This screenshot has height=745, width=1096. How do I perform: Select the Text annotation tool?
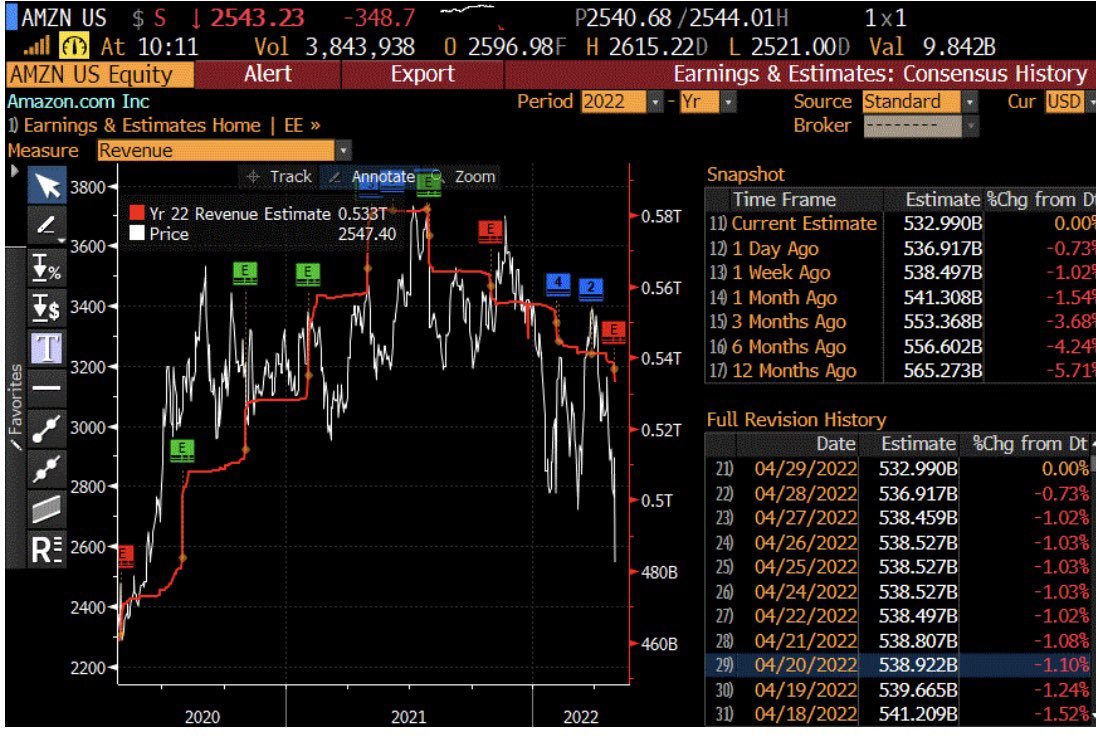click(x=47, y=347)
